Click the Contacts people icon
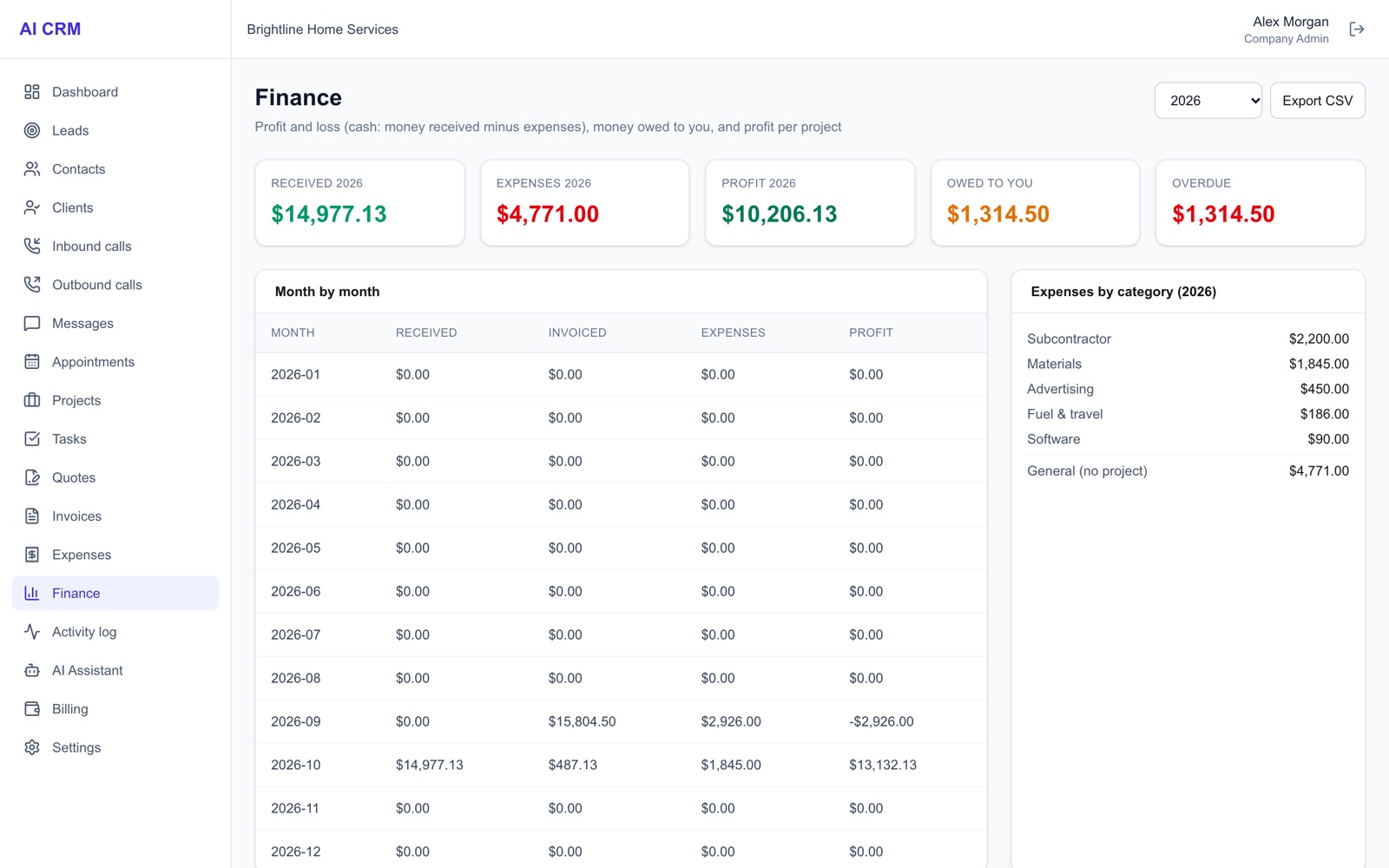The width and height of the screenshot is (1389, 868). point(32,169)
